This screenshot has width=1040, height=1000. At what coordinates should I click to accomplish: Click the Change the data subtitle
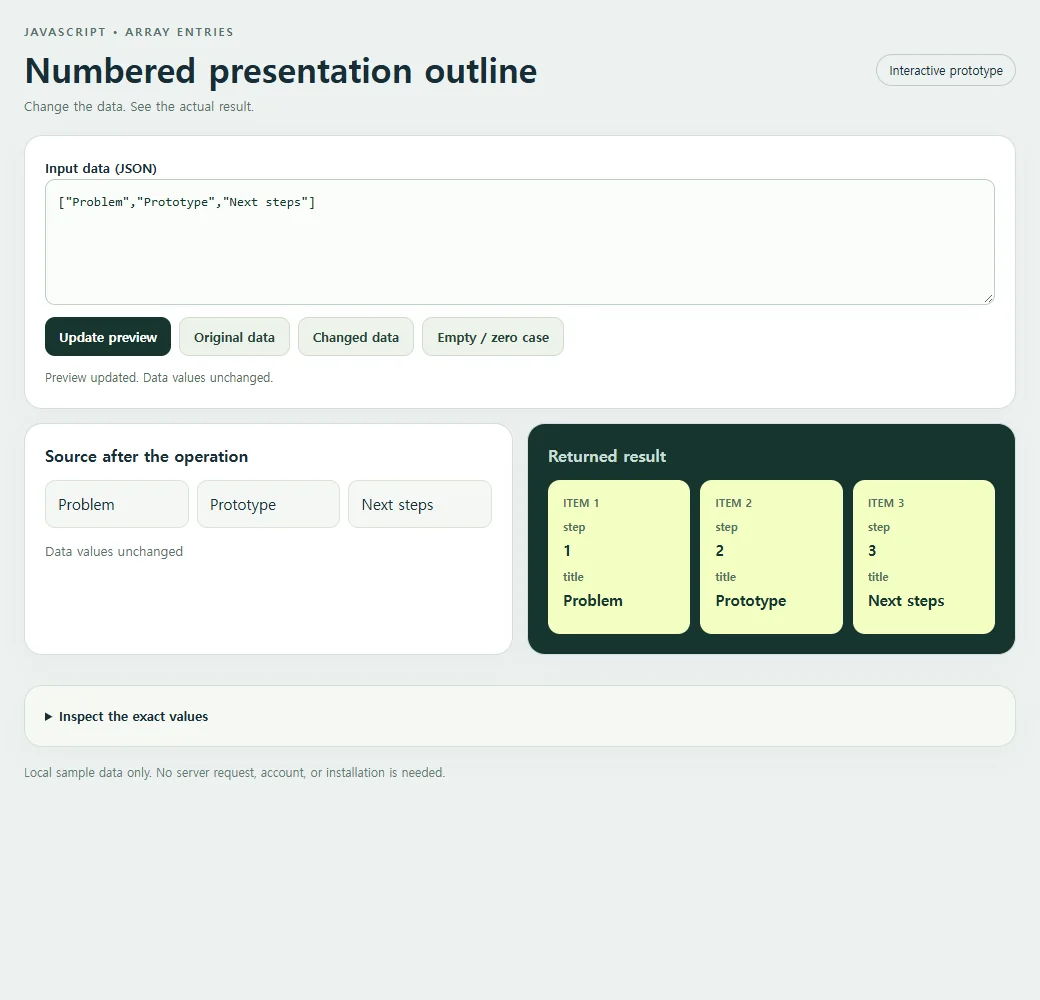pos(139,107)
